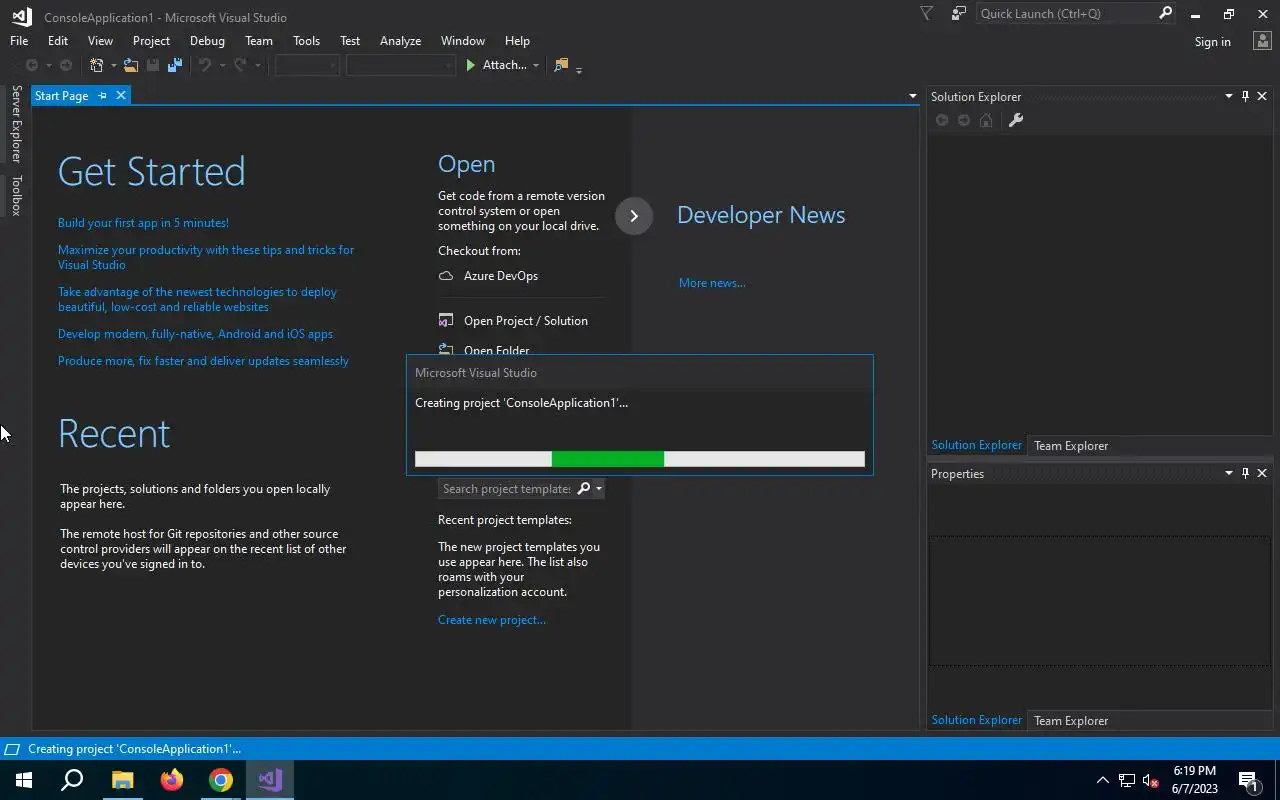Click the Send Feedback icon in title bar

[x=959, y=13]
